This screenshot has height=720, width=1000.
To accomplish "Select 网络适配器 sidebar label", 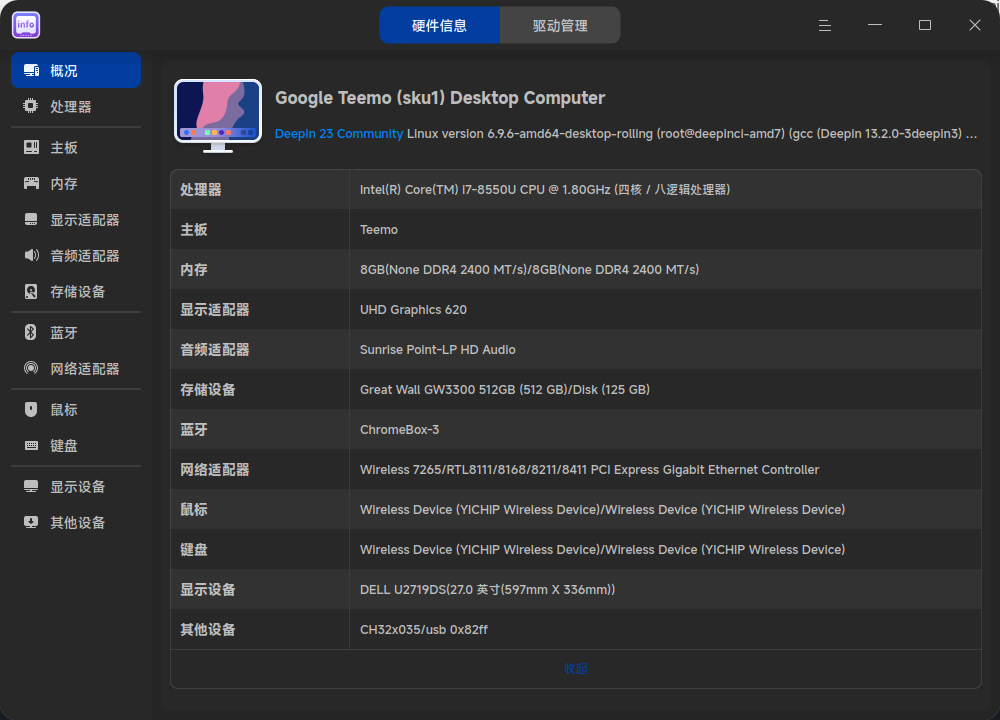I will [x=85, y=369].
